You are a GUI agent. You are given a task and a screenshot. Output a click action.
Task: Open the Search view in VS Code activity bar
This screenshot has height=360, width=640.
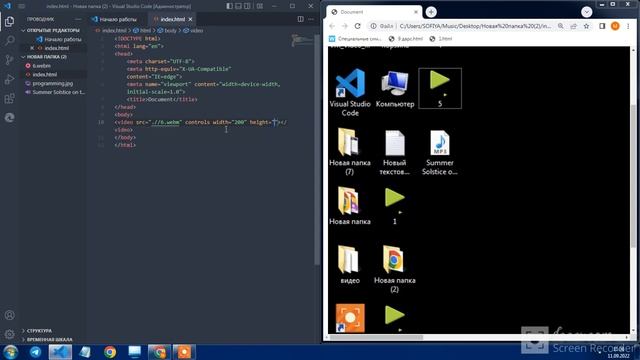[9, 40]
